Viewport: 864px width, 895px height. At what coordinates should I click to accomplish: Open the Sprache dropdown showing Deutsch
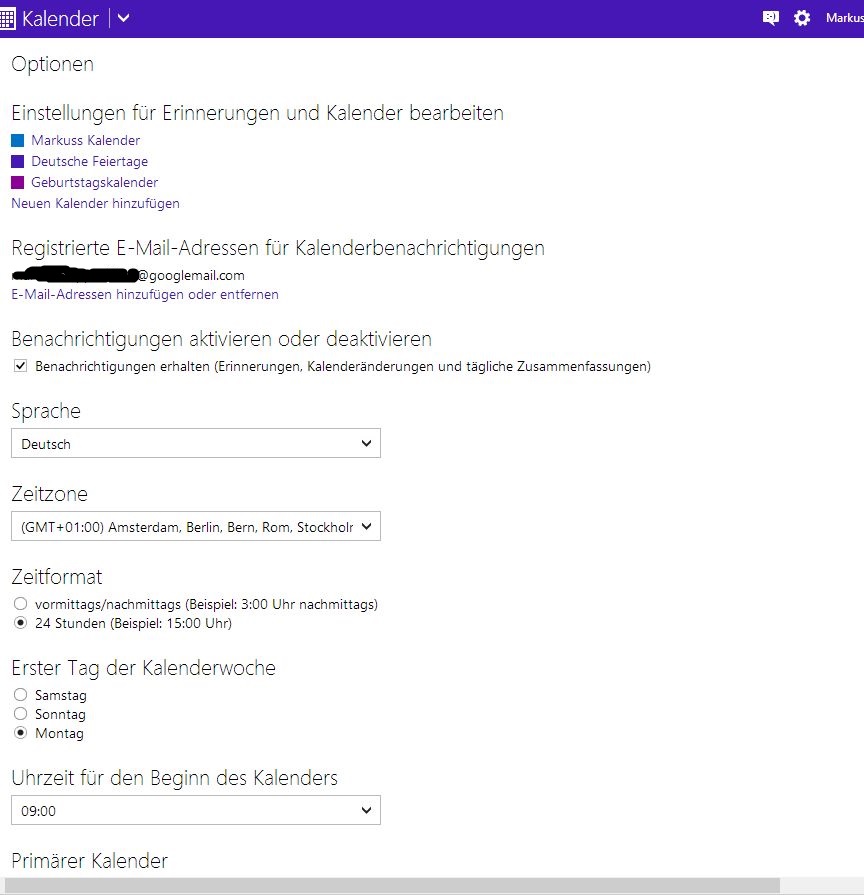click(196, 444)
